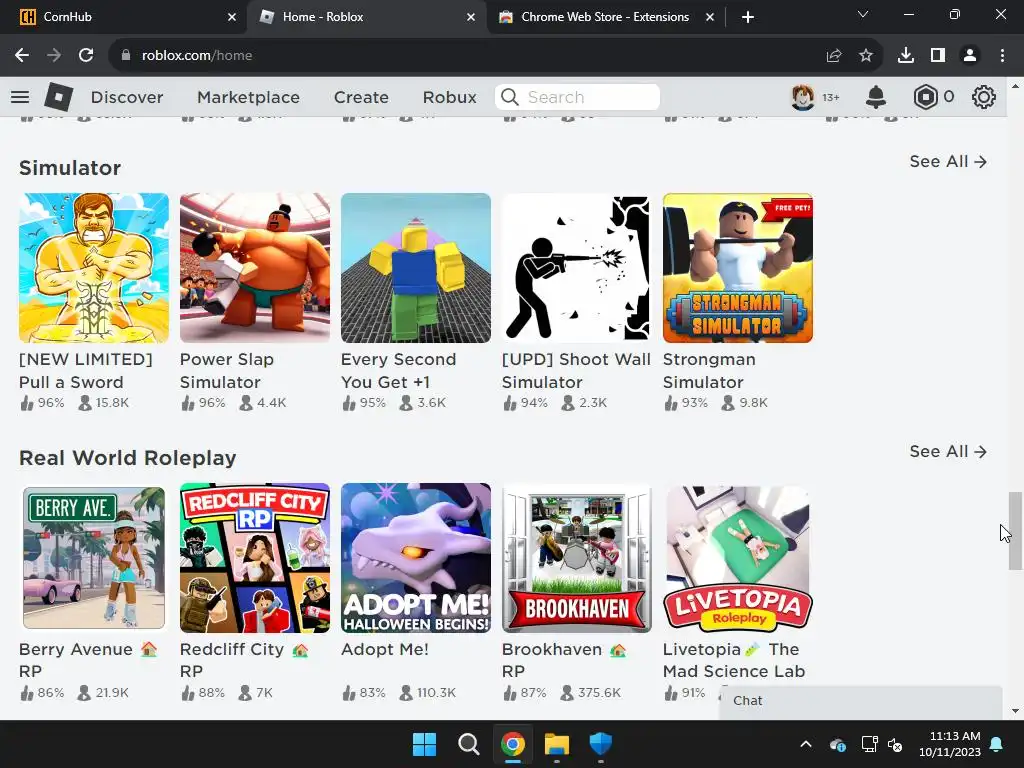The height and width of the screenshot is (768, 1024).
Task: Click the Adopt Me! title text
Action: click(x=385, y=649)
